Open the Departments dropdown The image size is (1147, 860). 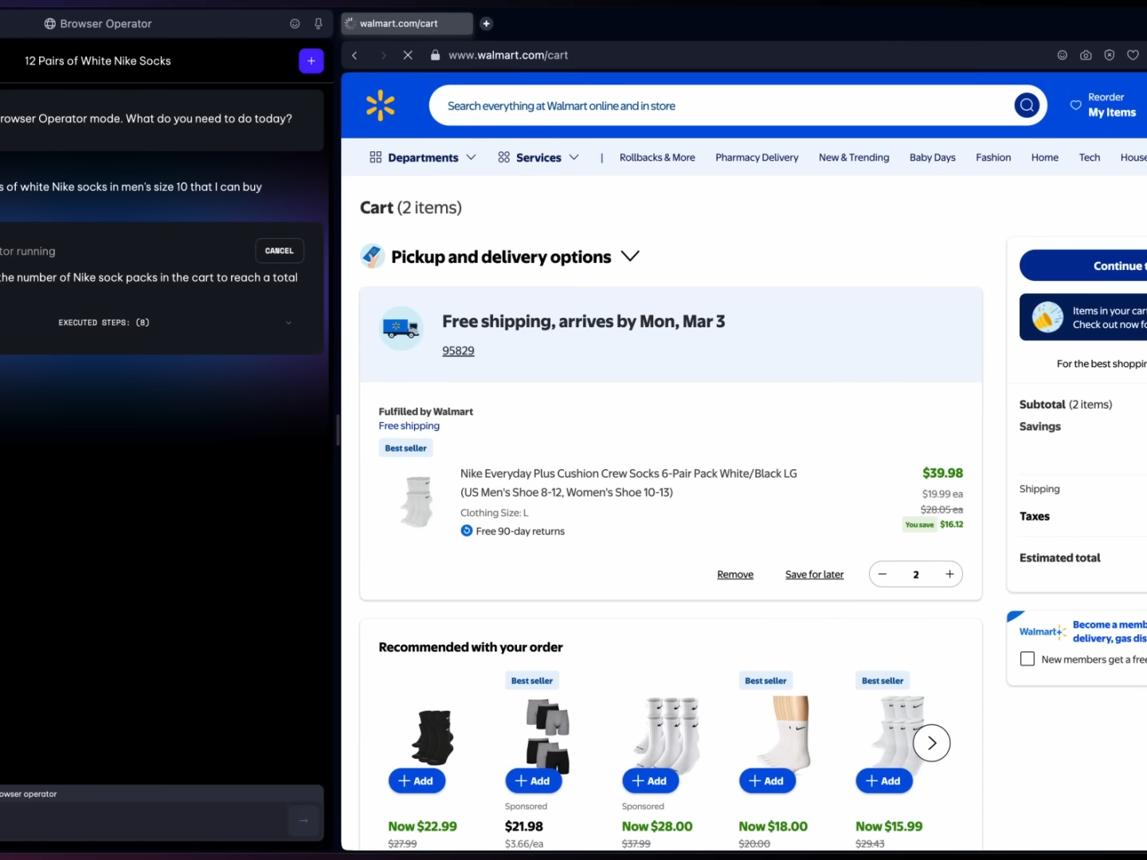(423, 157)
